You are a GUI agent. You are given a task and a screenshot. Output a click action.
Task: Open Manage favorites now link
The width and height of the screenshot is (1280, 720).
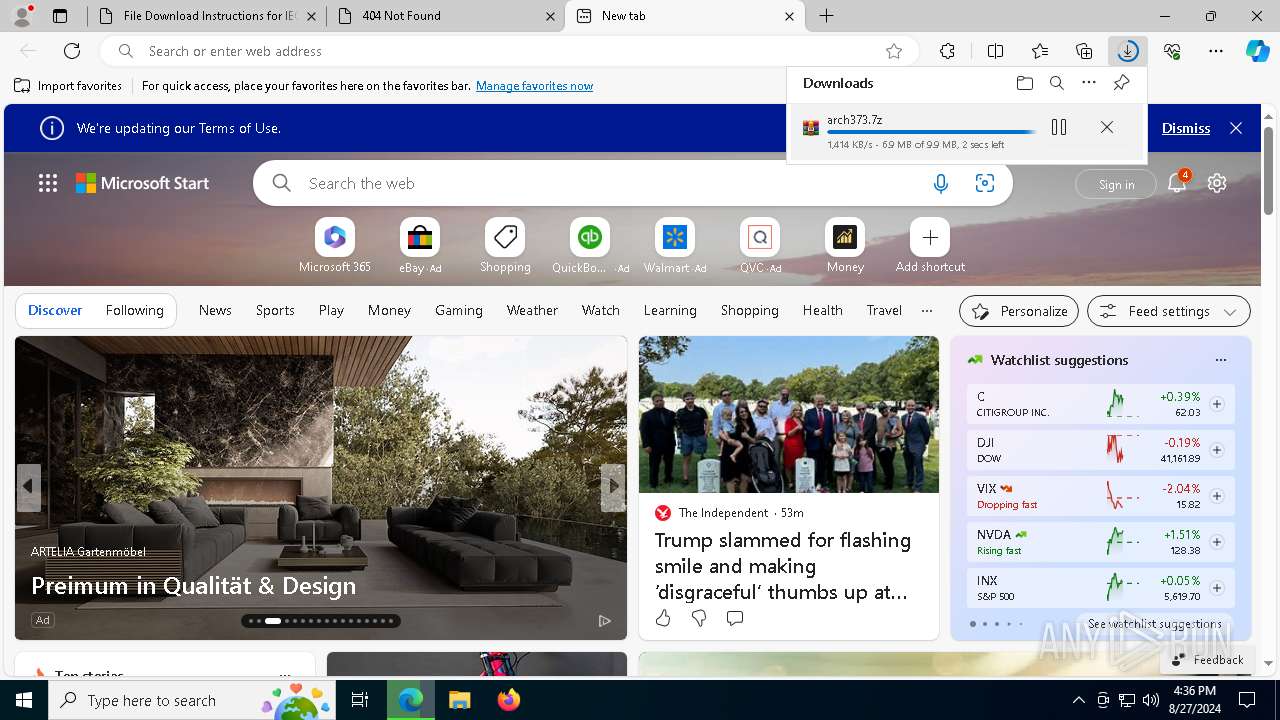534,86
